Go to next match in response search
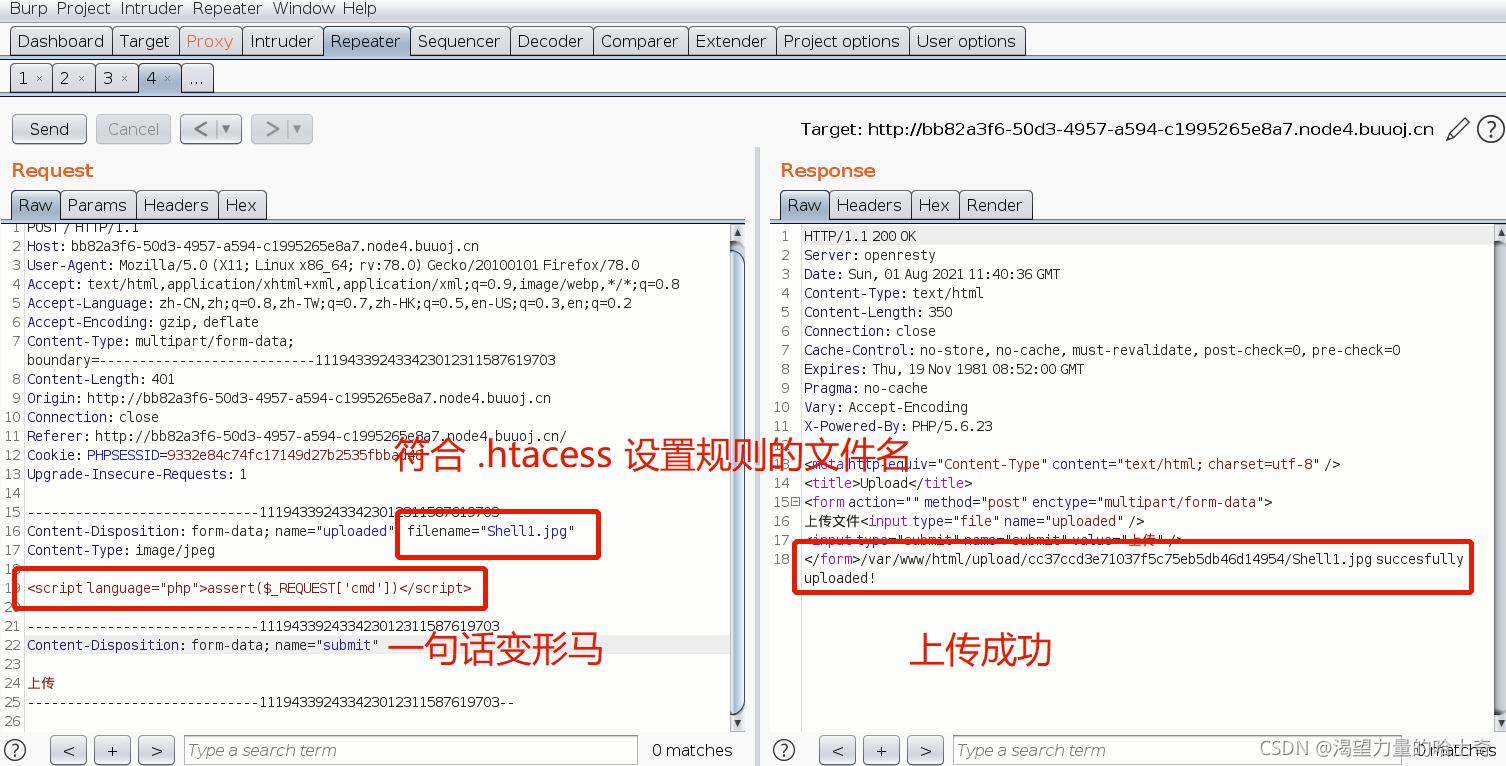The width and height of the screenshot is (1506, 766). pyautogui.click(x=925, y=750)
